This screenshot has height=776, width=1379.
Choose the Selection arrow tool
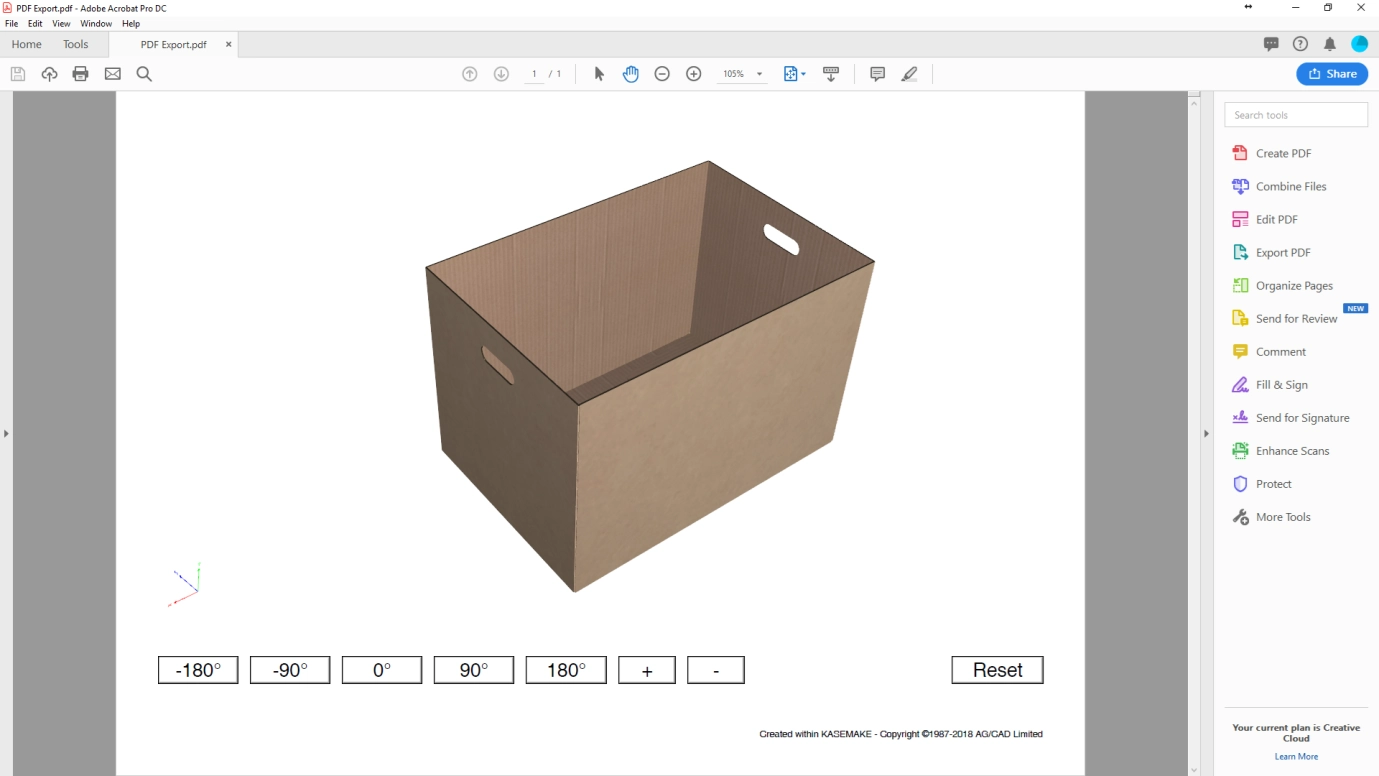[599, 74]
